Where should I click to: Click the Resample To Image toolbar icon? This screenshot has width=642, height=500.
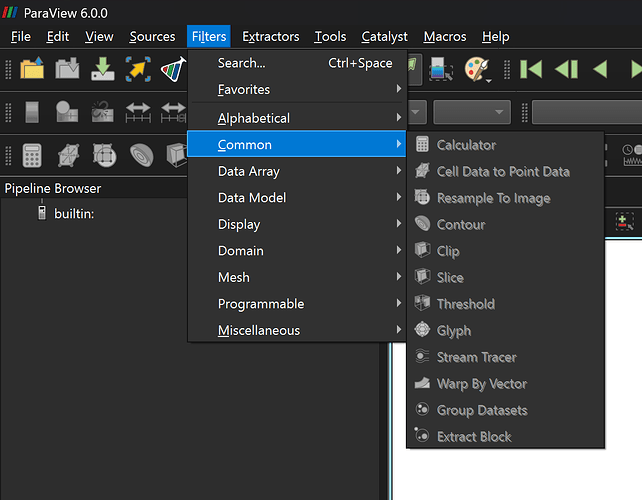click(104, 156)
